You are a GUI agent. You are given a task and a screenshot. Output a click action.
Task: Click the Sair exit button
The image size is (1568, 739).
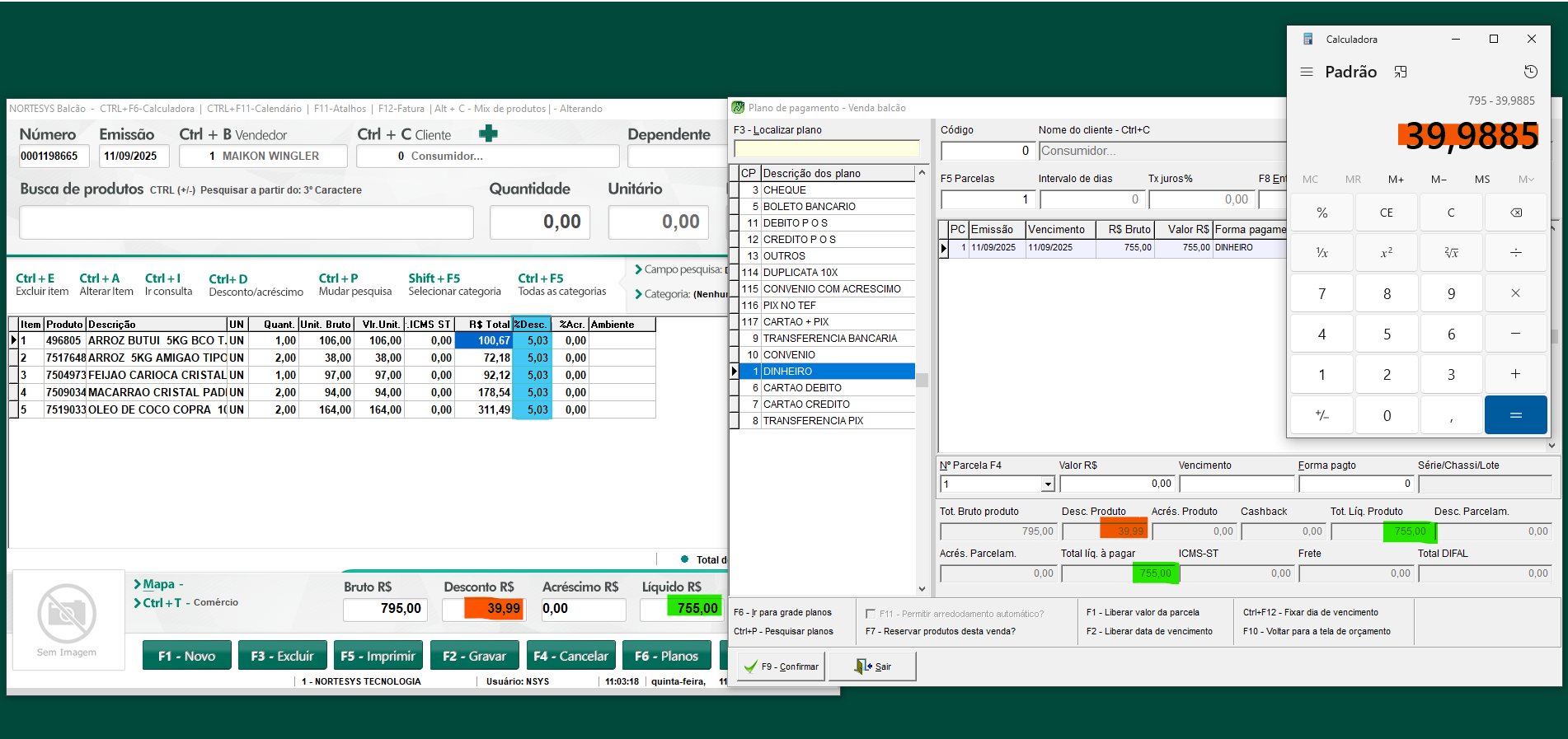click(873, 667)
